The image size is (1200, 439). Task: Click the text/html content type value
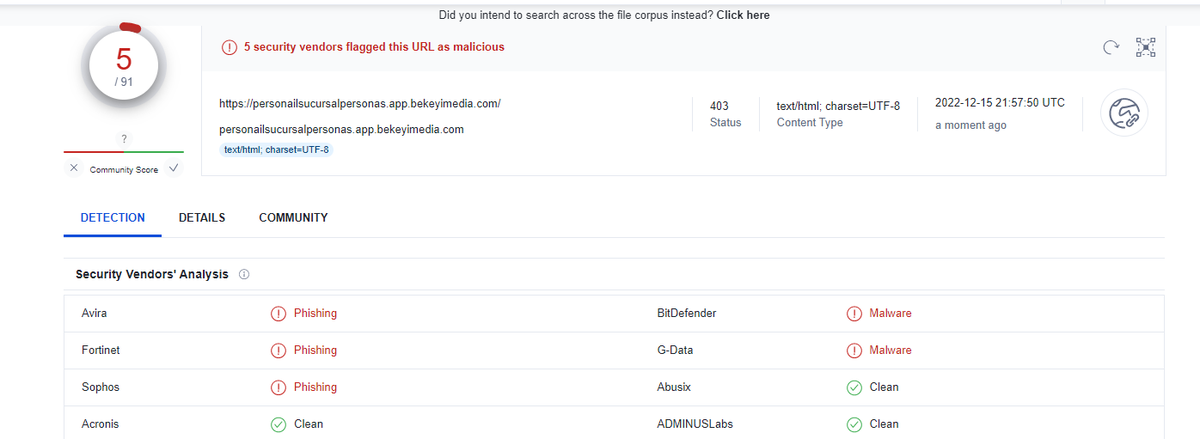pyautogui.click(x=839, y=105)
